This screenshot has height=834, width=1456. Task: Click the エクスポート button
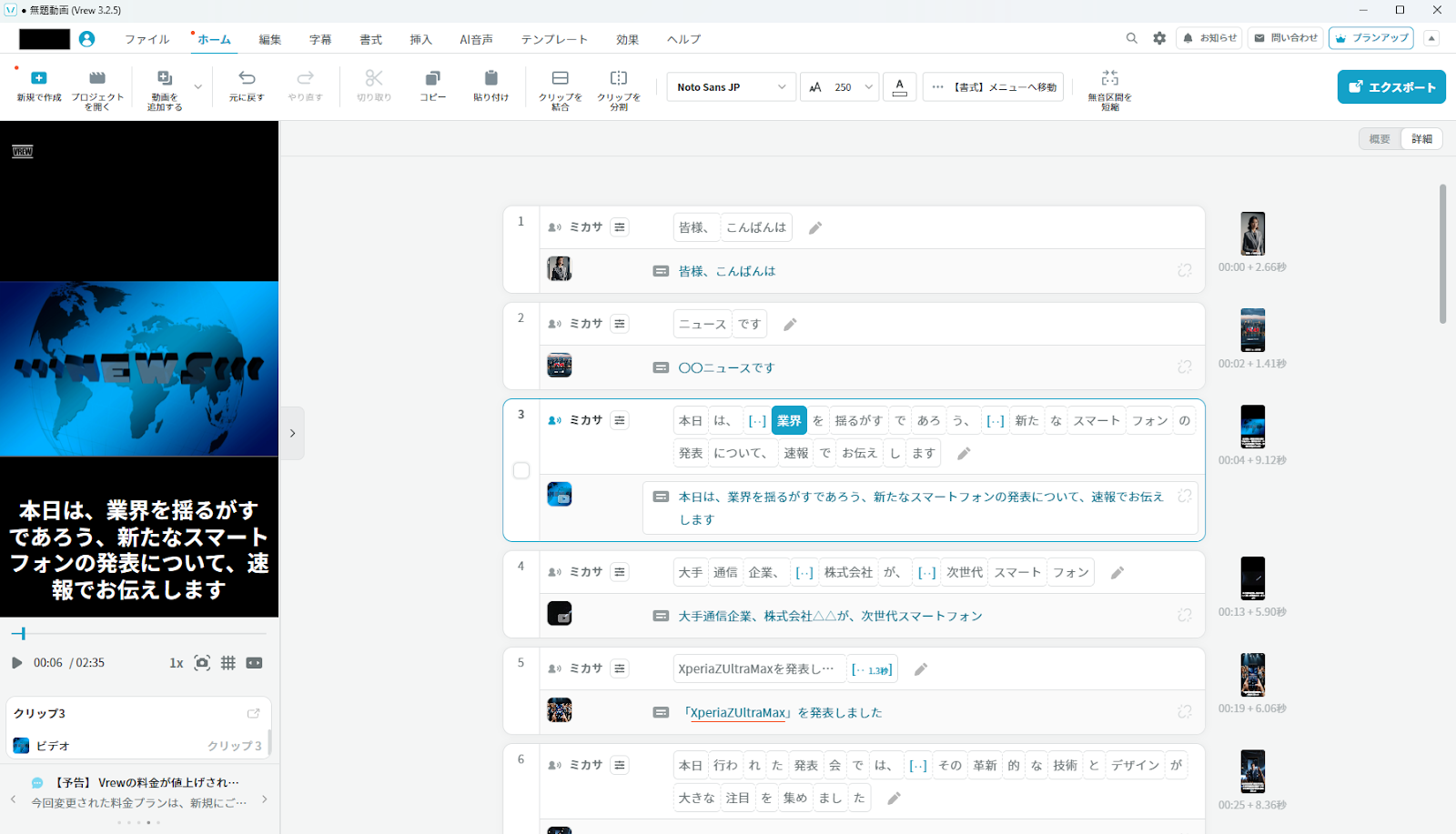(1391, 87)
